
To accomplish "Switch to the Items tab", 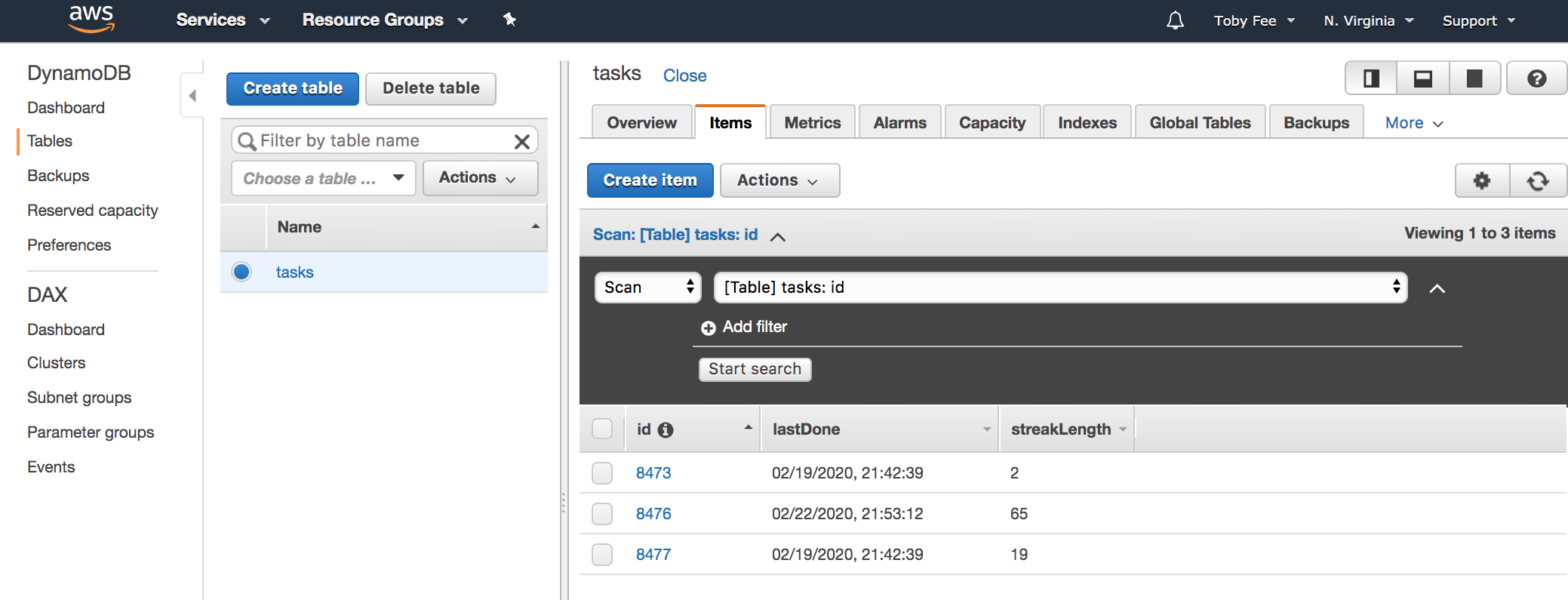I will click(x=730, y=123).
